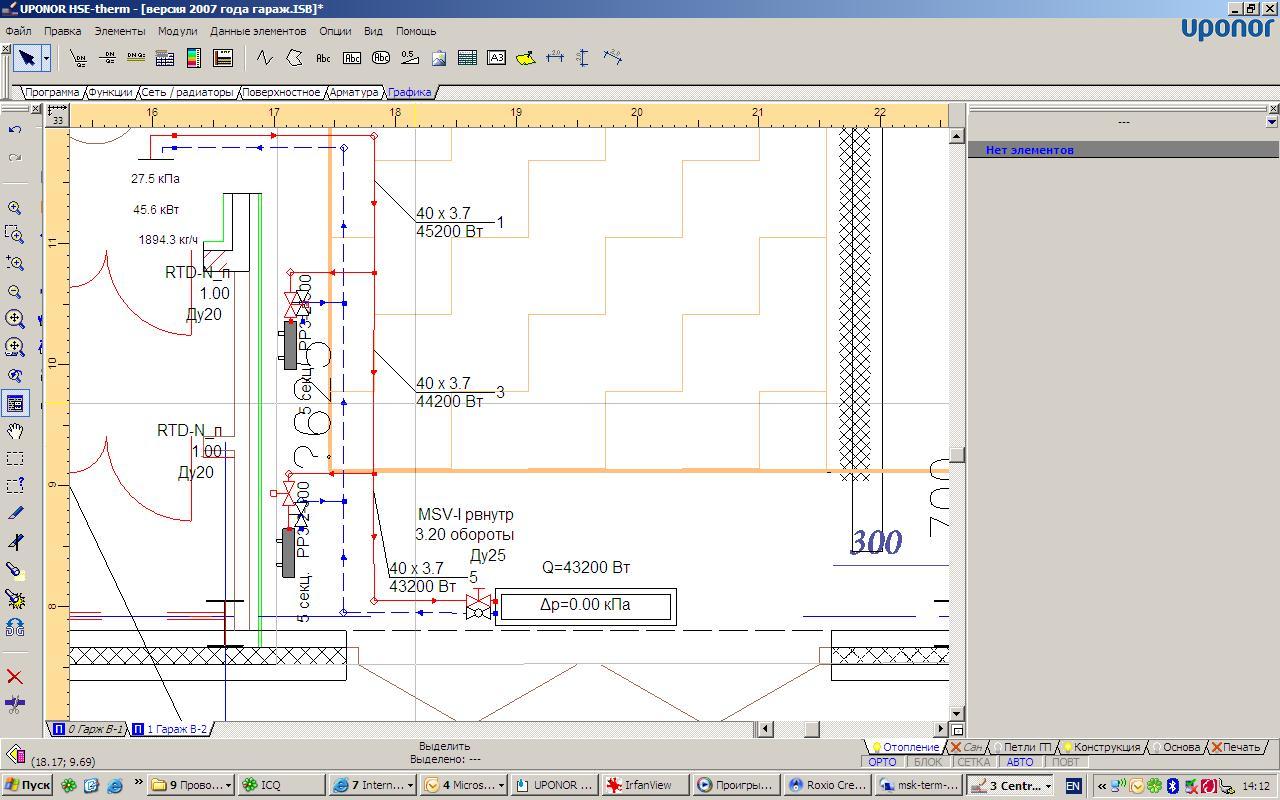The image size is (1280, 800).
Task: Open the Модули menu
Action: 177,31
